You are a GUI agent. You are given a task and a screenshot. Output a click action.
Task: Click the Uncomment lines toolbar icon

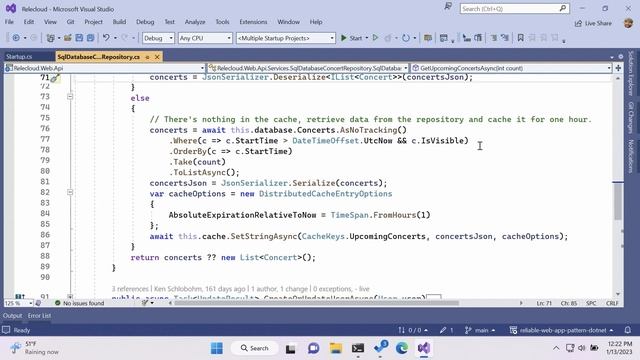point(505,38)
